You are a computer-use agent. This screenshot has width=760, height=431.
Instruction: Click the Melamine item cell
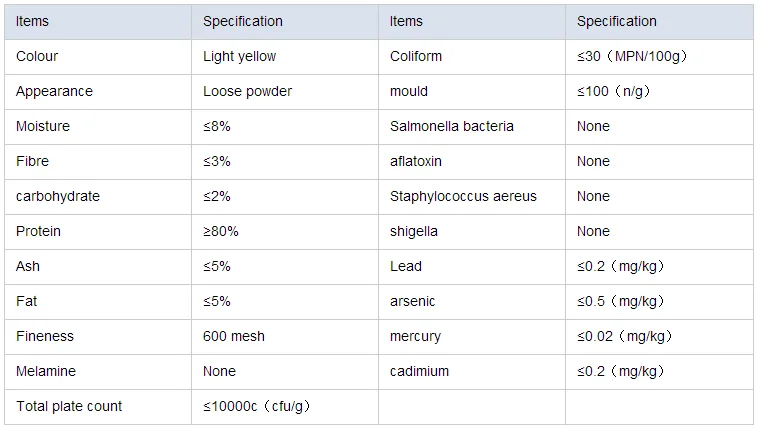coord(46,371)
